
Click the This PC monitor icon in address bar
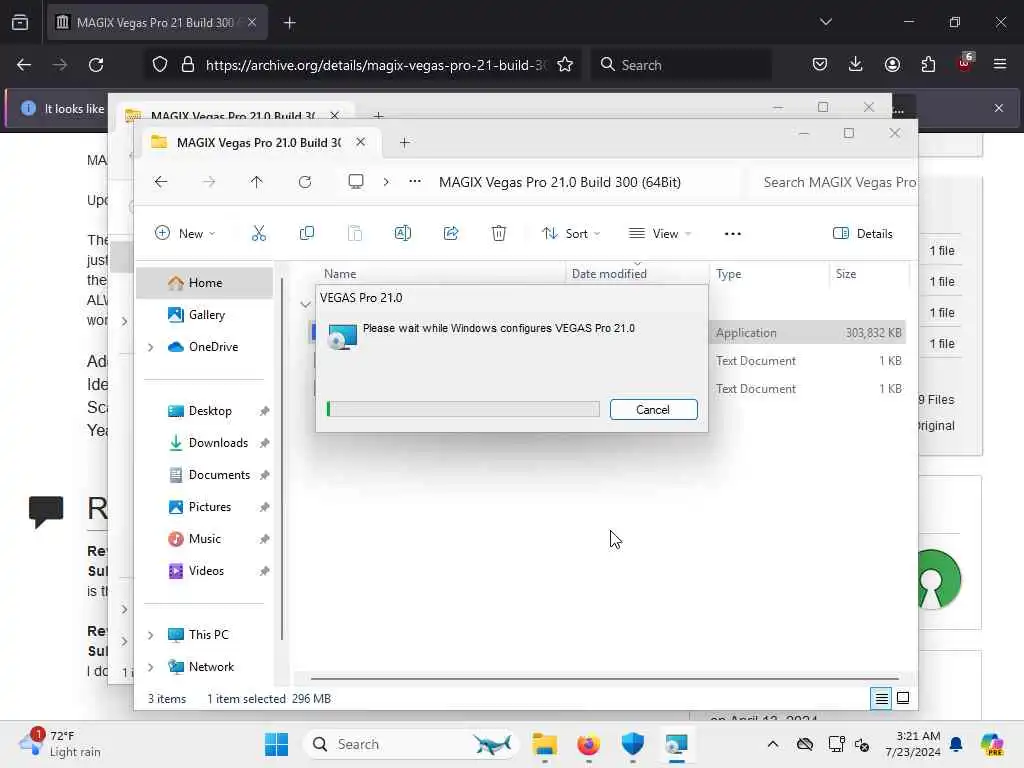[356, 182]
